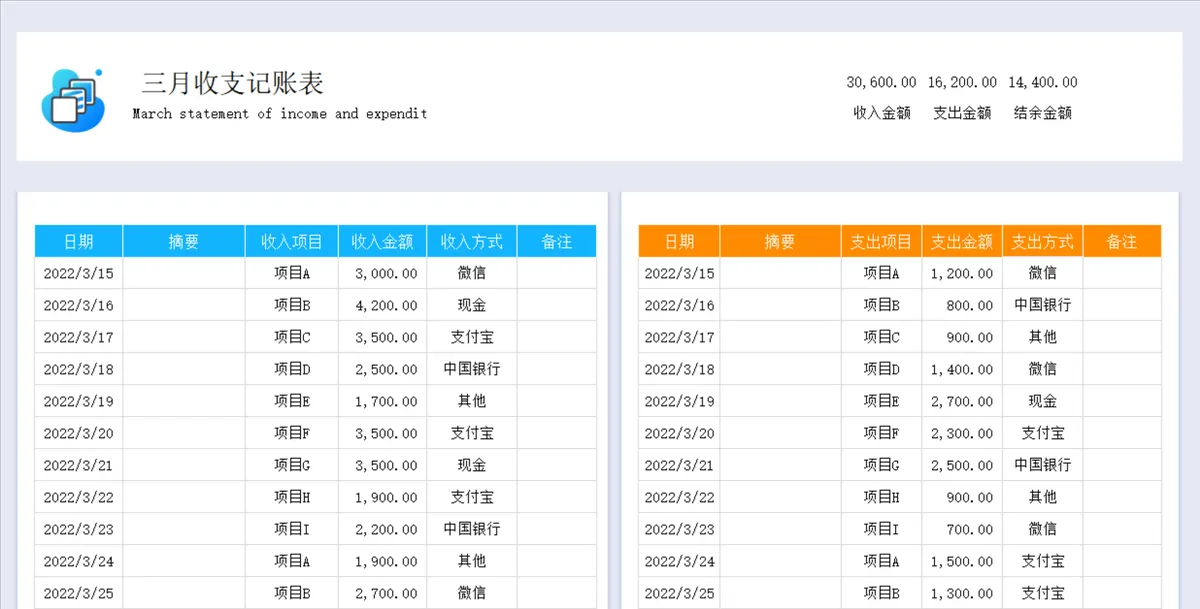Click 中国银行 in expense row 2022/3/16

1043,305
